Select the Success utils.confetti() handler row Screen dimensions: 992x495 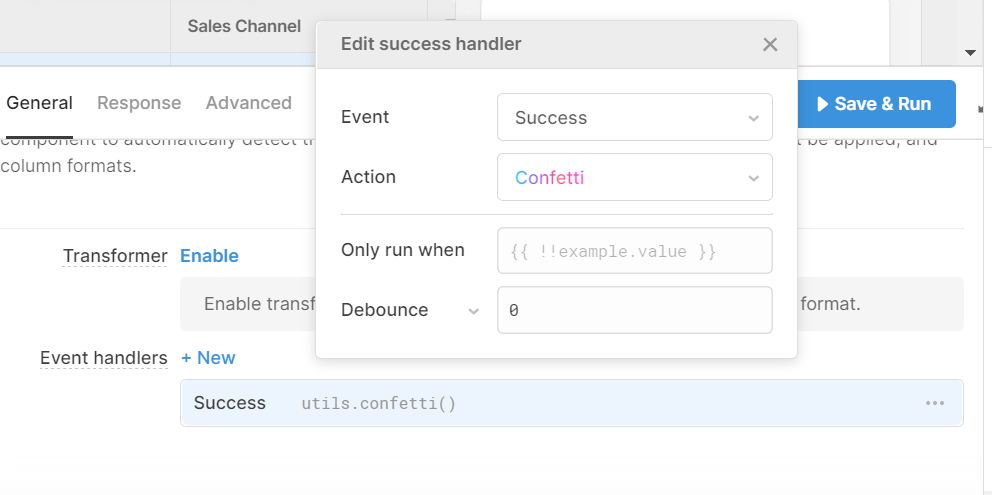pos(560,403)
